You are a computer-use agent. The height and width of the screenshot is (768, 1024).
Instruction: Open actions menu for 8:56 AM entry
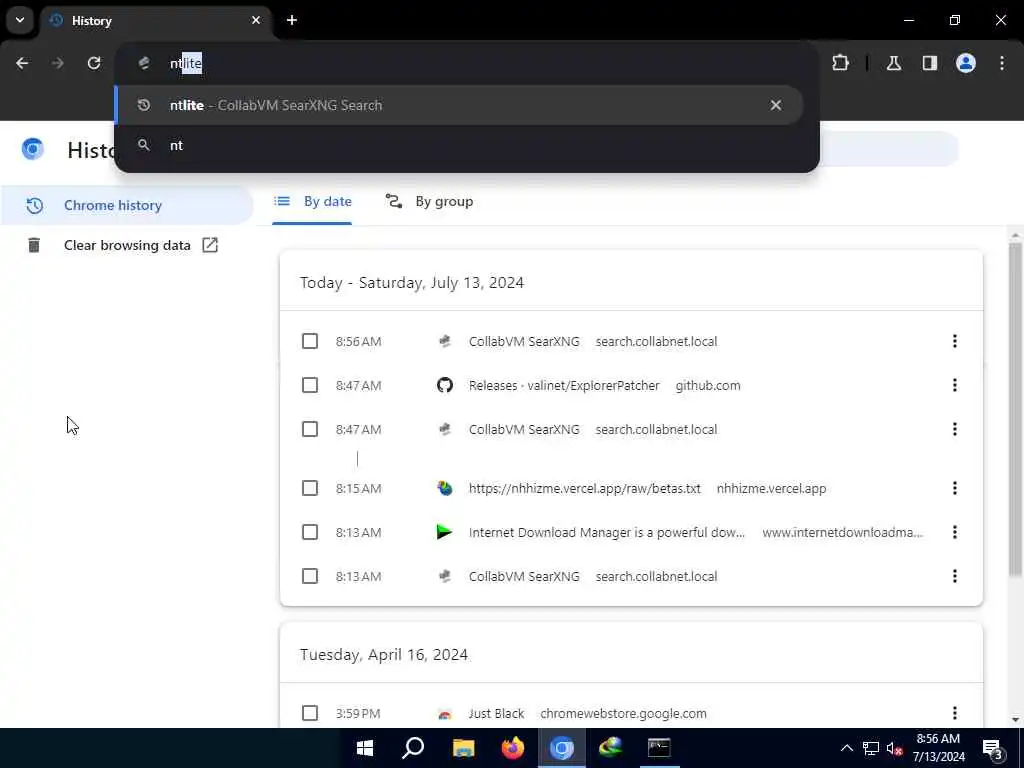(x=955, y=341)
